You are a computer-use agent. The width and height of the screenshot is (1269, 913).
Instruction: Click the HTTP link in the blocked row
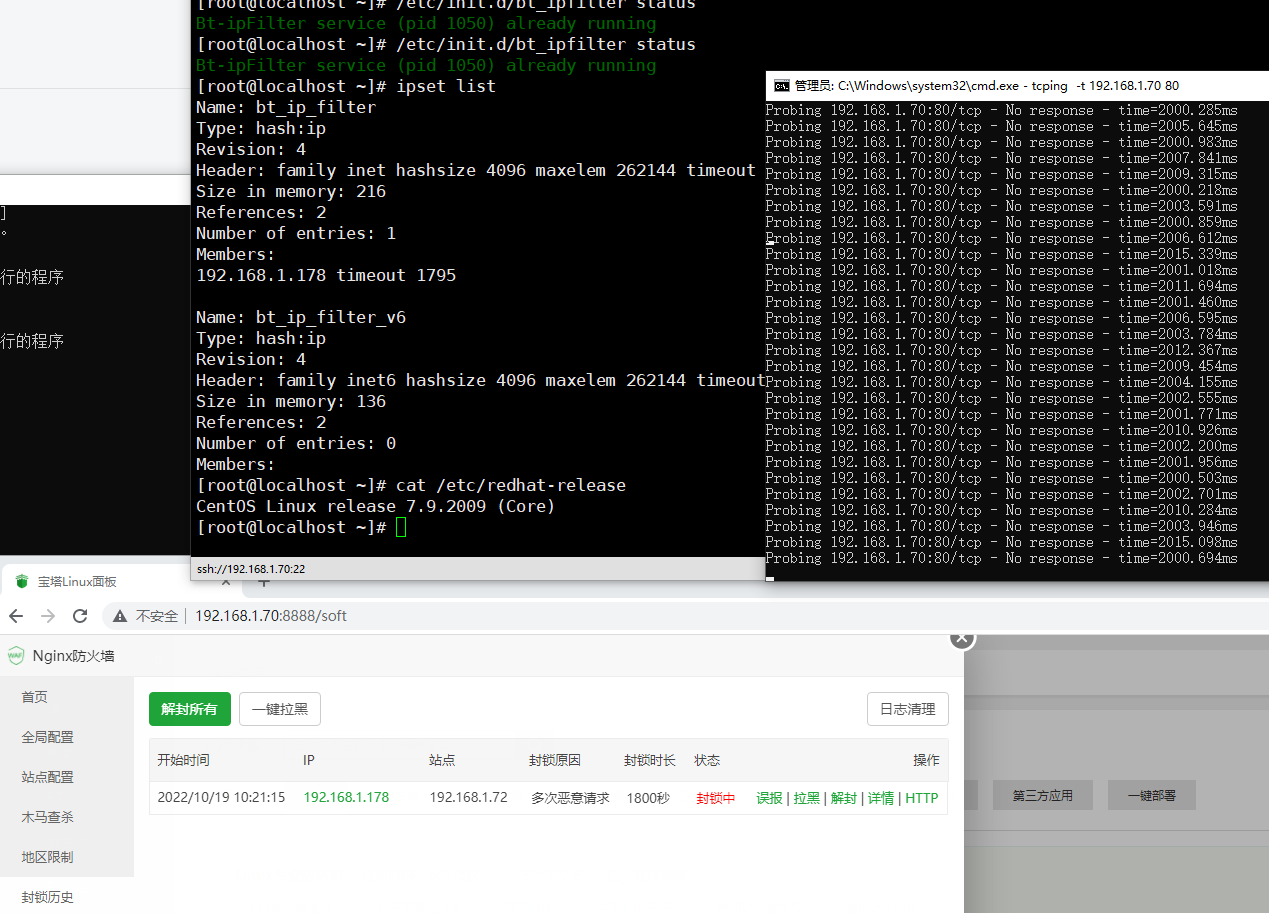[x=922, y=798]
